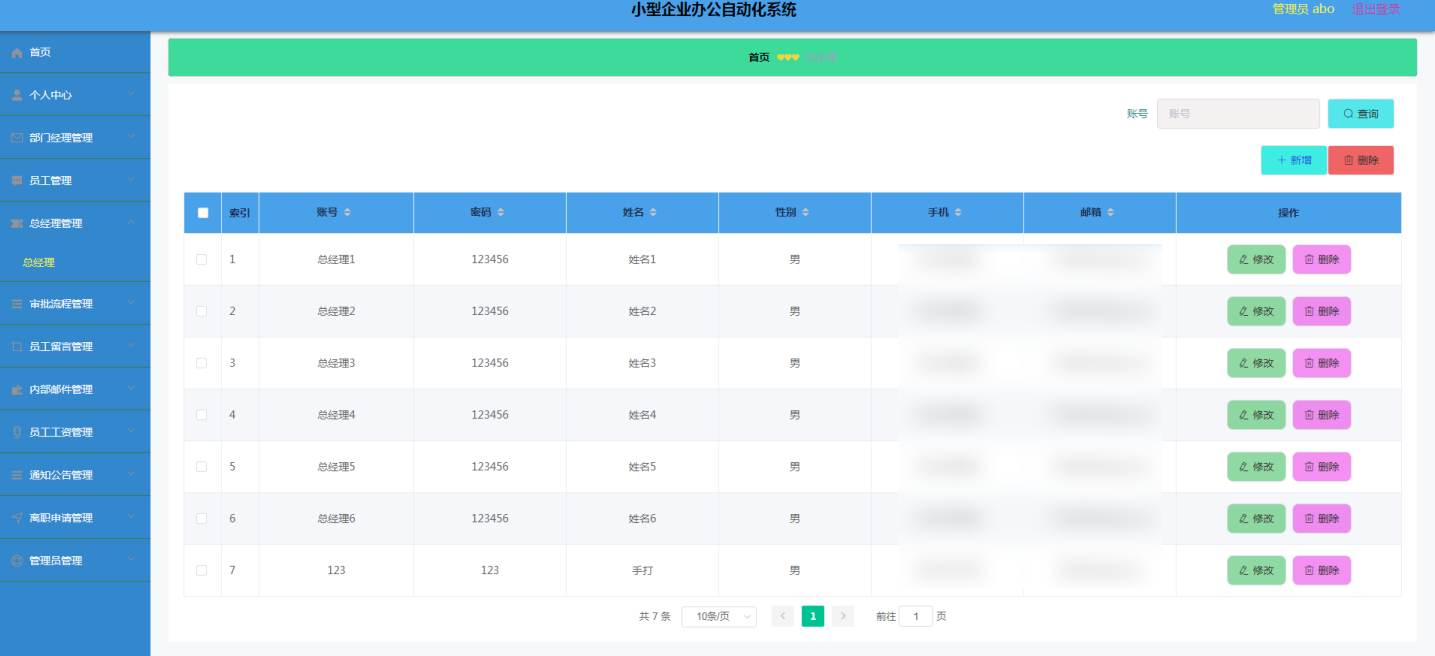1435x656 pixels.
Task: Sort by the 手机 column arrows
Action: point(958,213)
